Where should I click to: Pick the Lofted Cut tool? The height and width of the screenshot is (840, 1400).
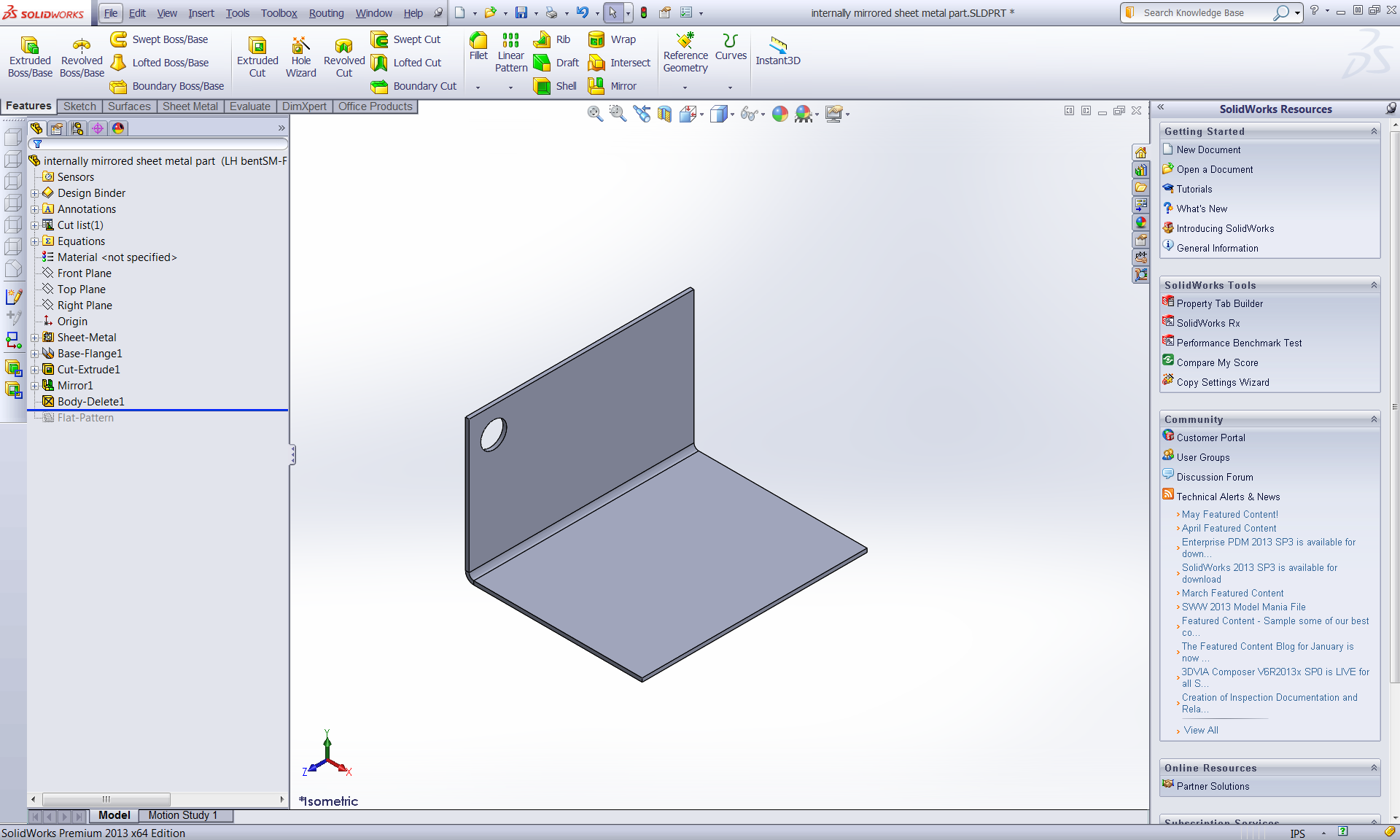[406, 63]
